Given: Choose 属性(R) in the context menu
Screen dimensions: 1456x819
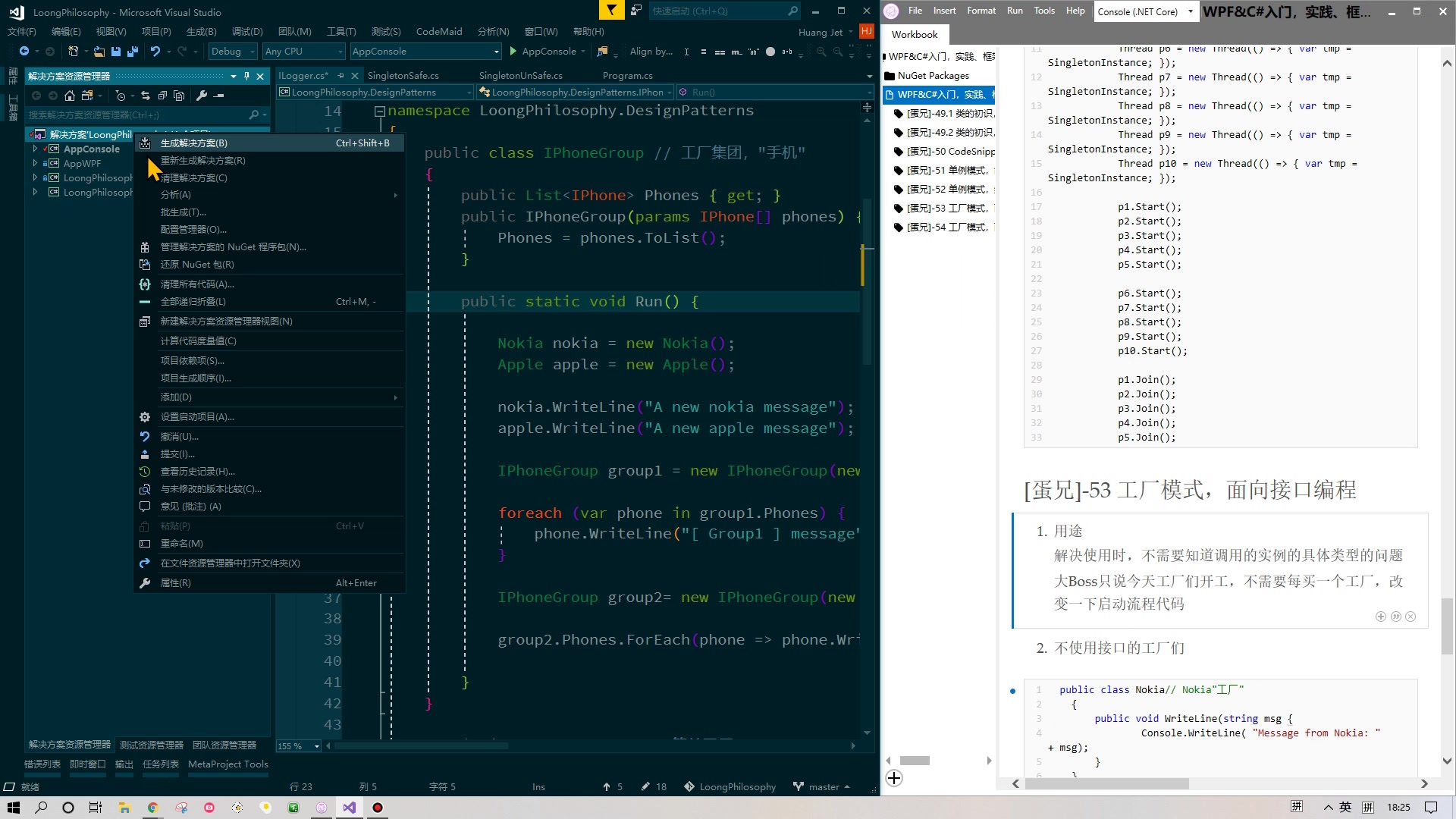Looking at the screenshot, I should 269,583.
